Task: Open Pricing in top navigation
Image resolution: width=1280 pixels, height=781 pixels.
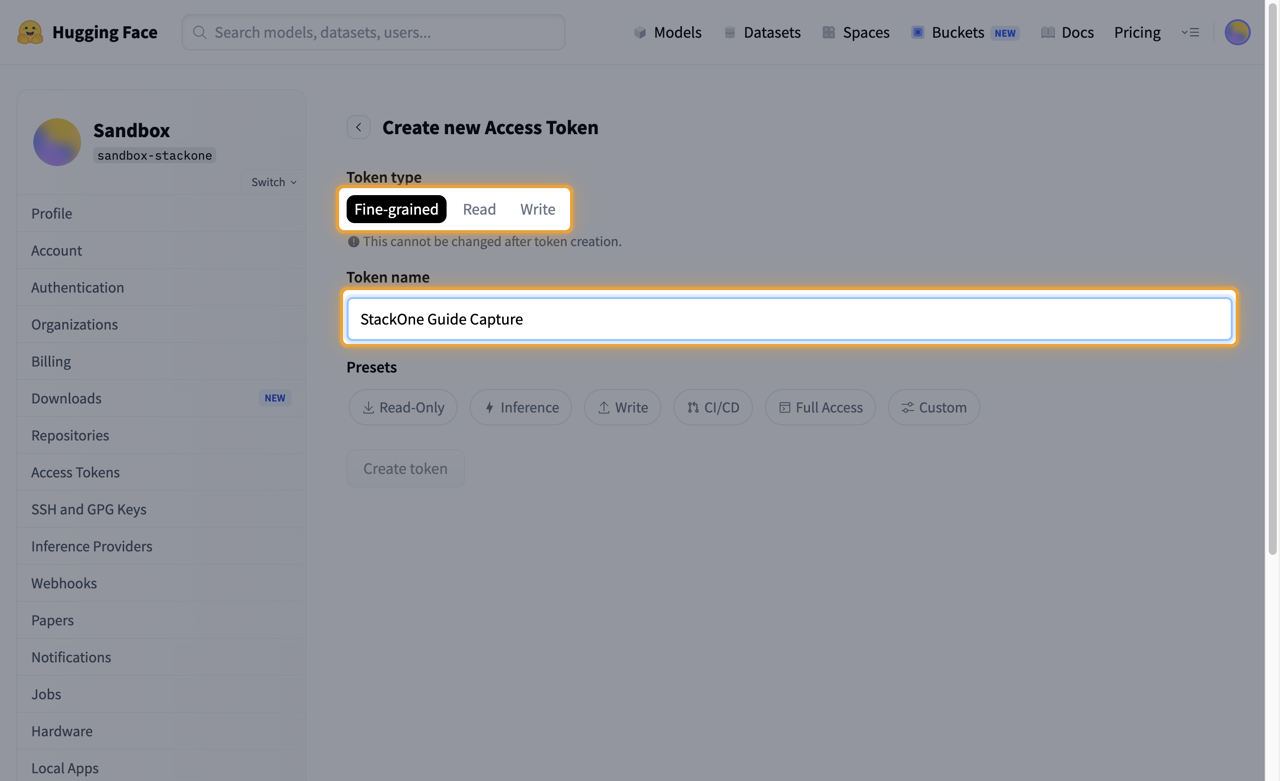Action: (1137, 32)
